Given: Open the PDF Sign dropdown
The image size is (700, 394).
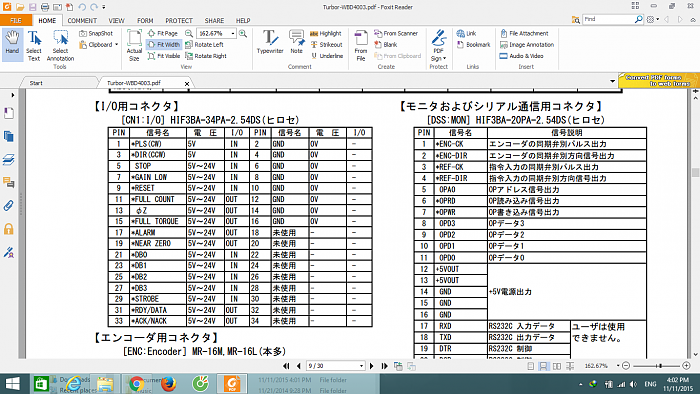Looking at the screenshot, I should coord(439,46).
